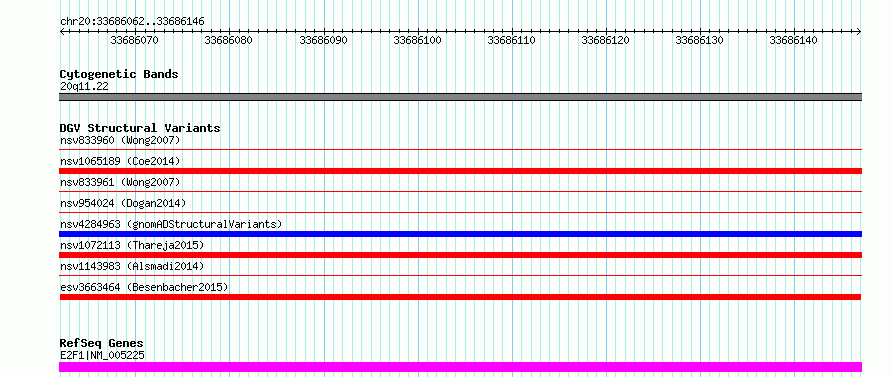Click ruler position 33686120
Screen dimensions: 890x377
click(606, 40)
